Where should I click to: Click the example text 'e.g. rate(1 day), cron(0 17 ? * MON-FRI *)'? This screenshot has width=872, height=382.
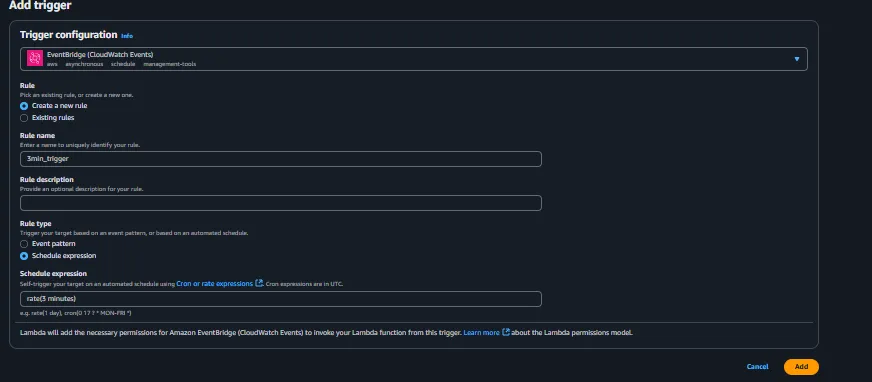click(76, 313)
